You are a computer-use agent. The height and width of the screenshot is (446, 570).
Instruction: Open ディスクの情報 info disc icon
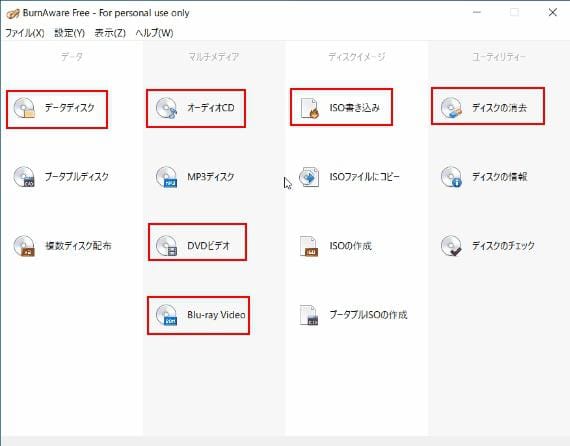[451, 177]
